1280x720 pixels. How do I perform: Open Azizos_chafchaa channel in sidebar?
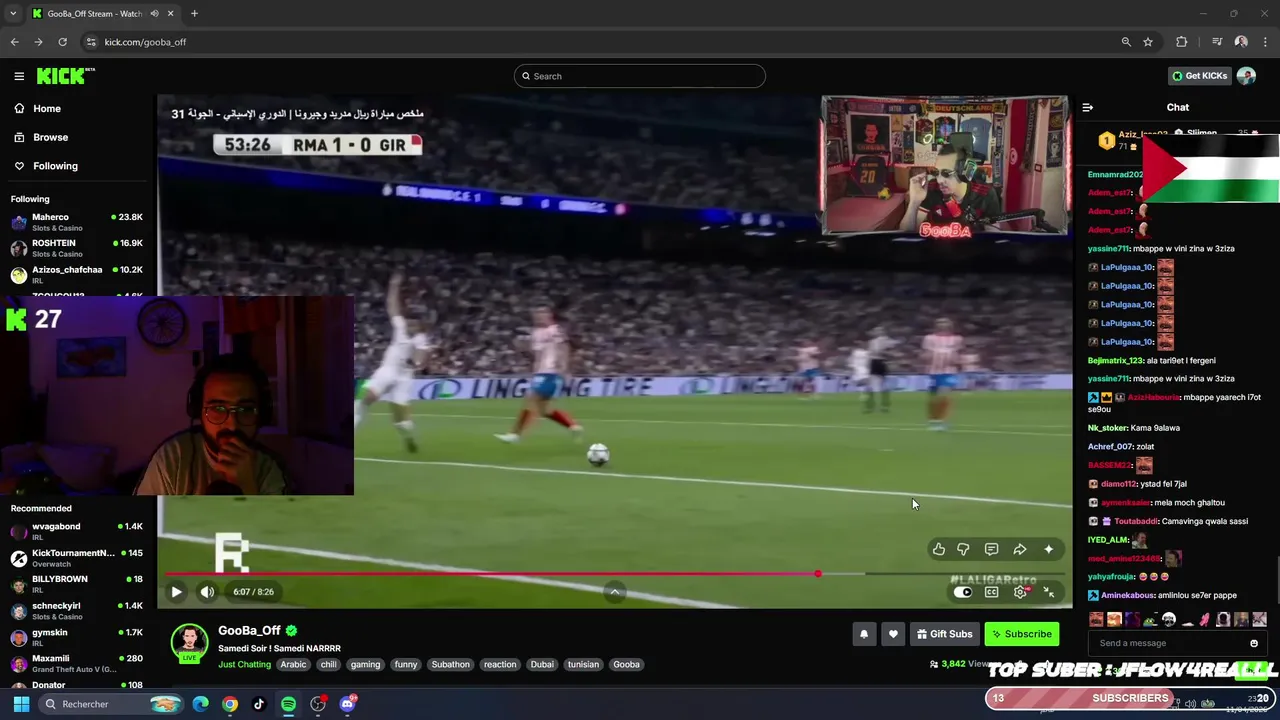(x=77, y=274)
